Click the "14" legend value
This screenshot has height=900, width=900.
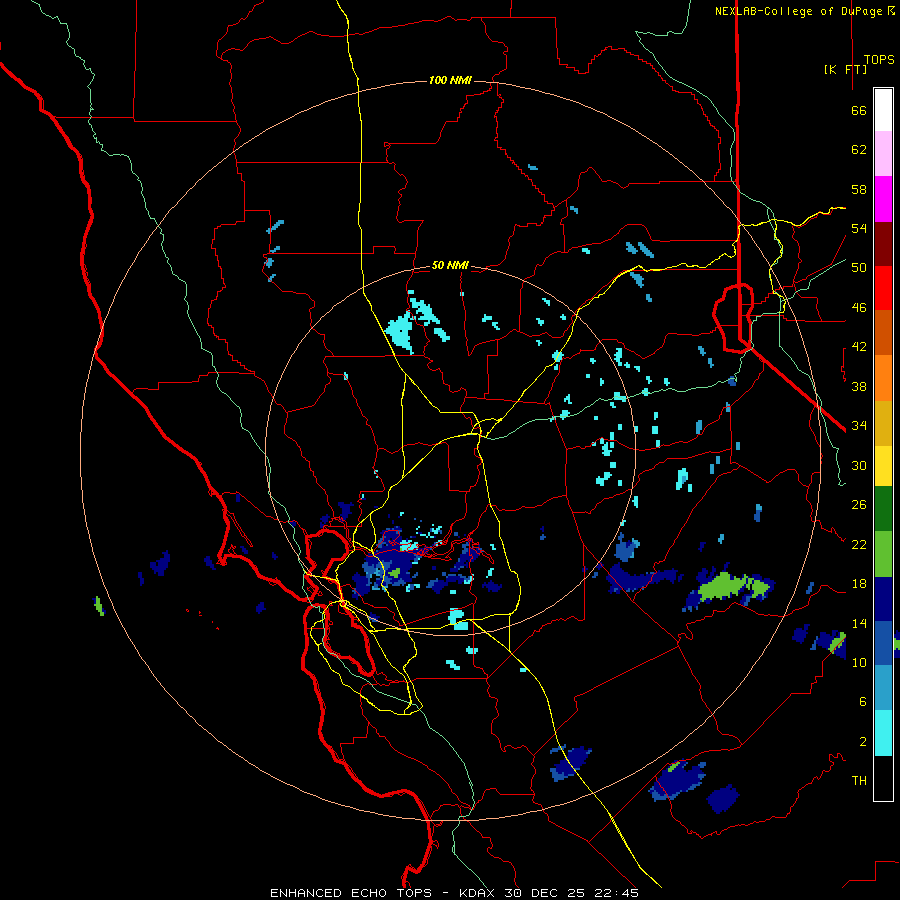coord(859,623)
